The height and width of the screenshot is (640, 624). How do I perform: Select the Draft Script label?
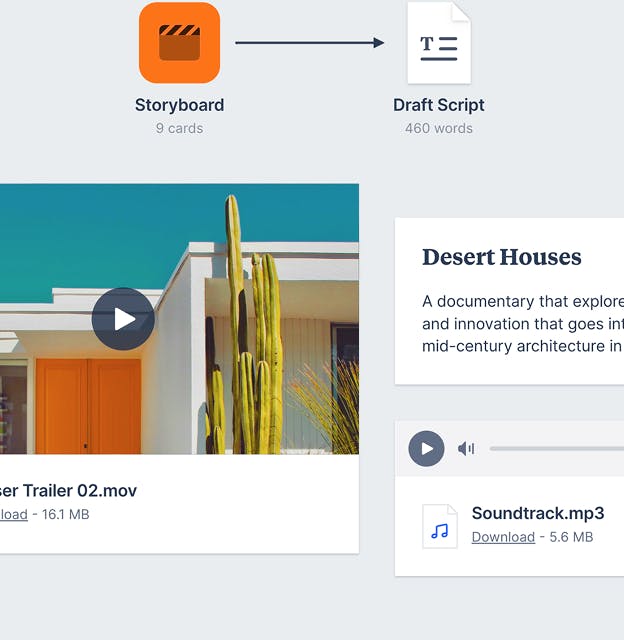coord(439,105)
